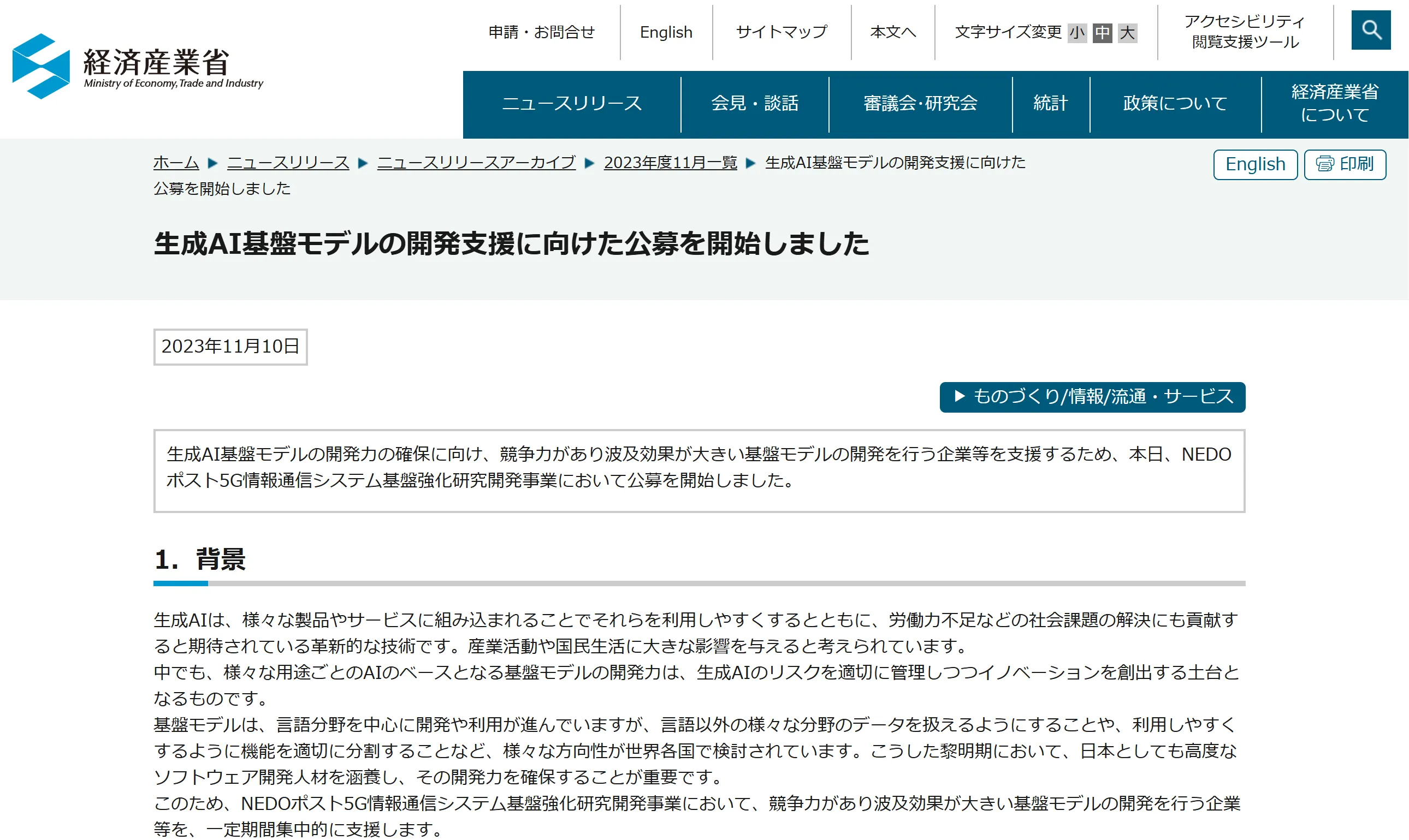Click the 1. 背景 heading

click(x=199, y=559)
